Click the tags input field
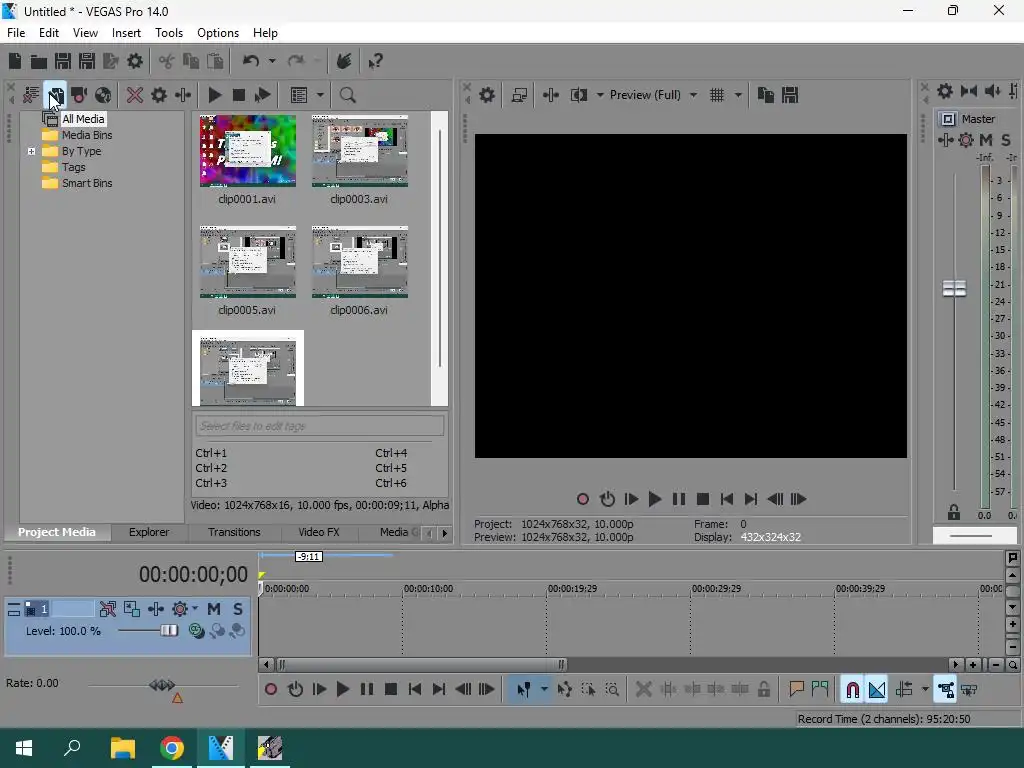 tap(319, 426)
